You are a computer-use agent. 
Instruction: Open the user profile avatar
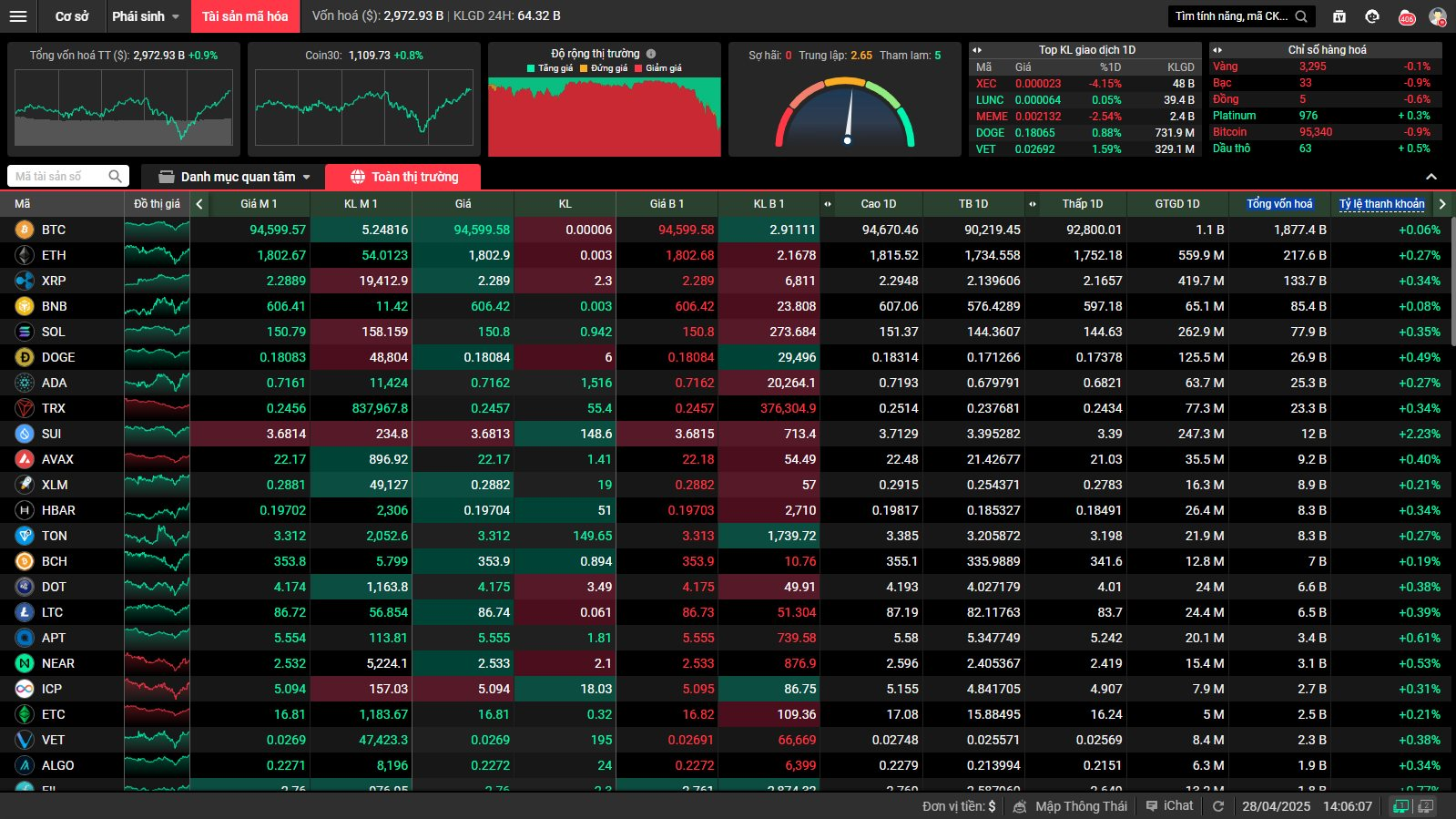[x=1438, y=16]
